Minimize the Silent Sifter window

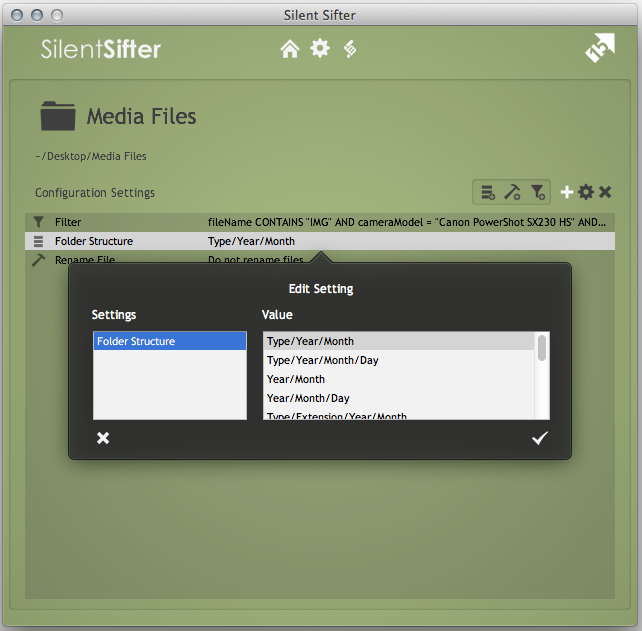[37, 15]
